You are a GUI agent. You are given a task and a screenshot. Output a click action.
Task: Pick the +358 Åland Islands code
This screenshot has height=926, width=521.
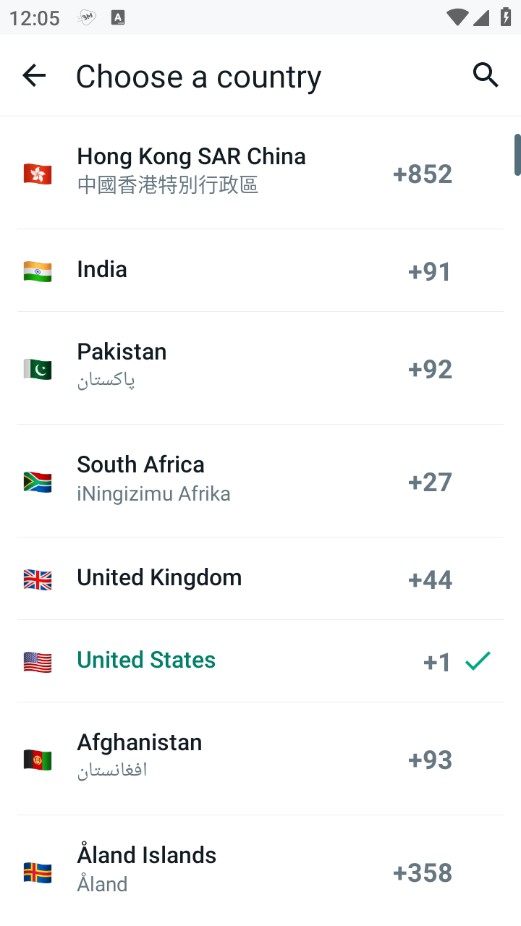point(423,872)
